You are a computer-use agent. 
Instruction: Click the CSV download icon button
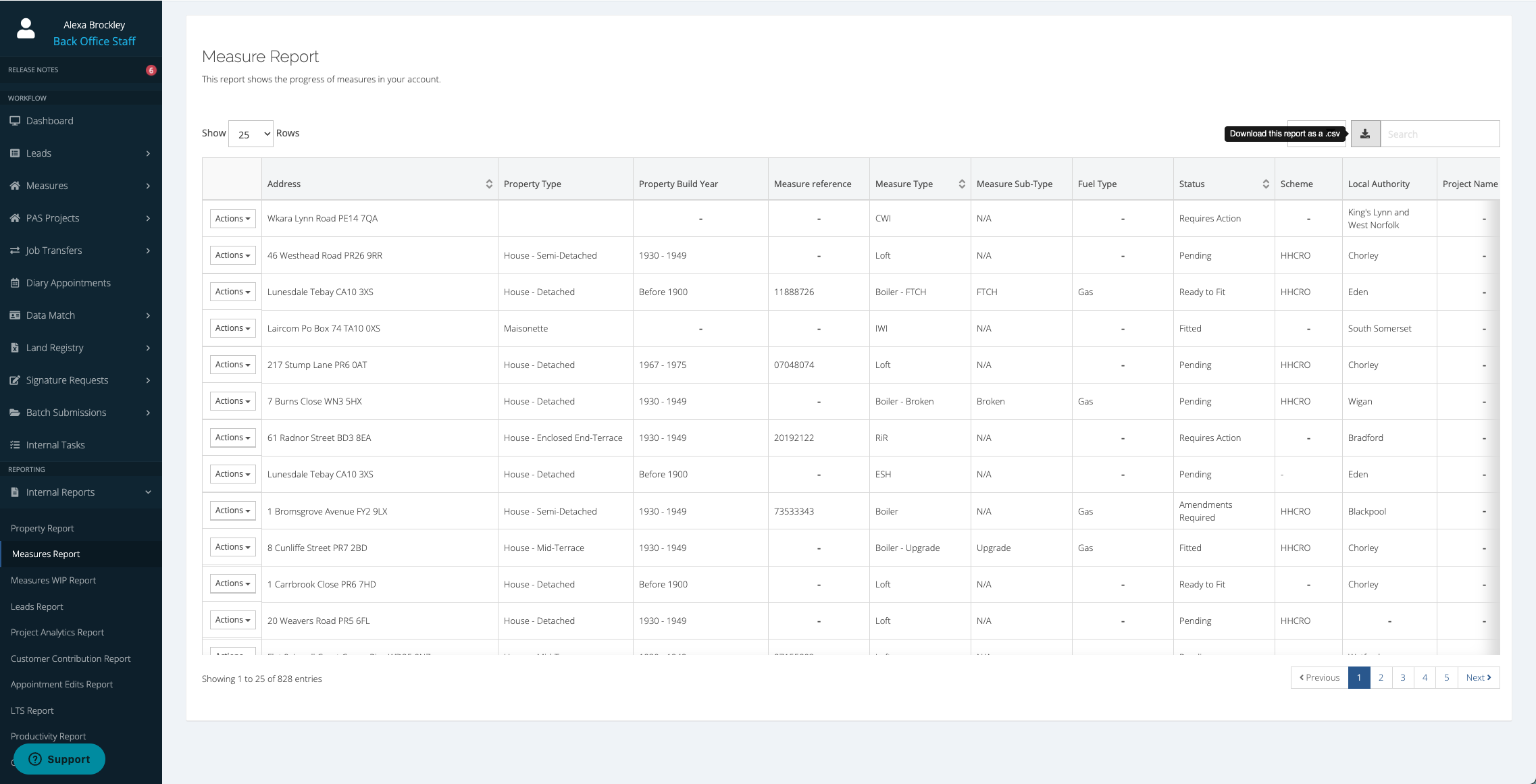[1365, 134]
